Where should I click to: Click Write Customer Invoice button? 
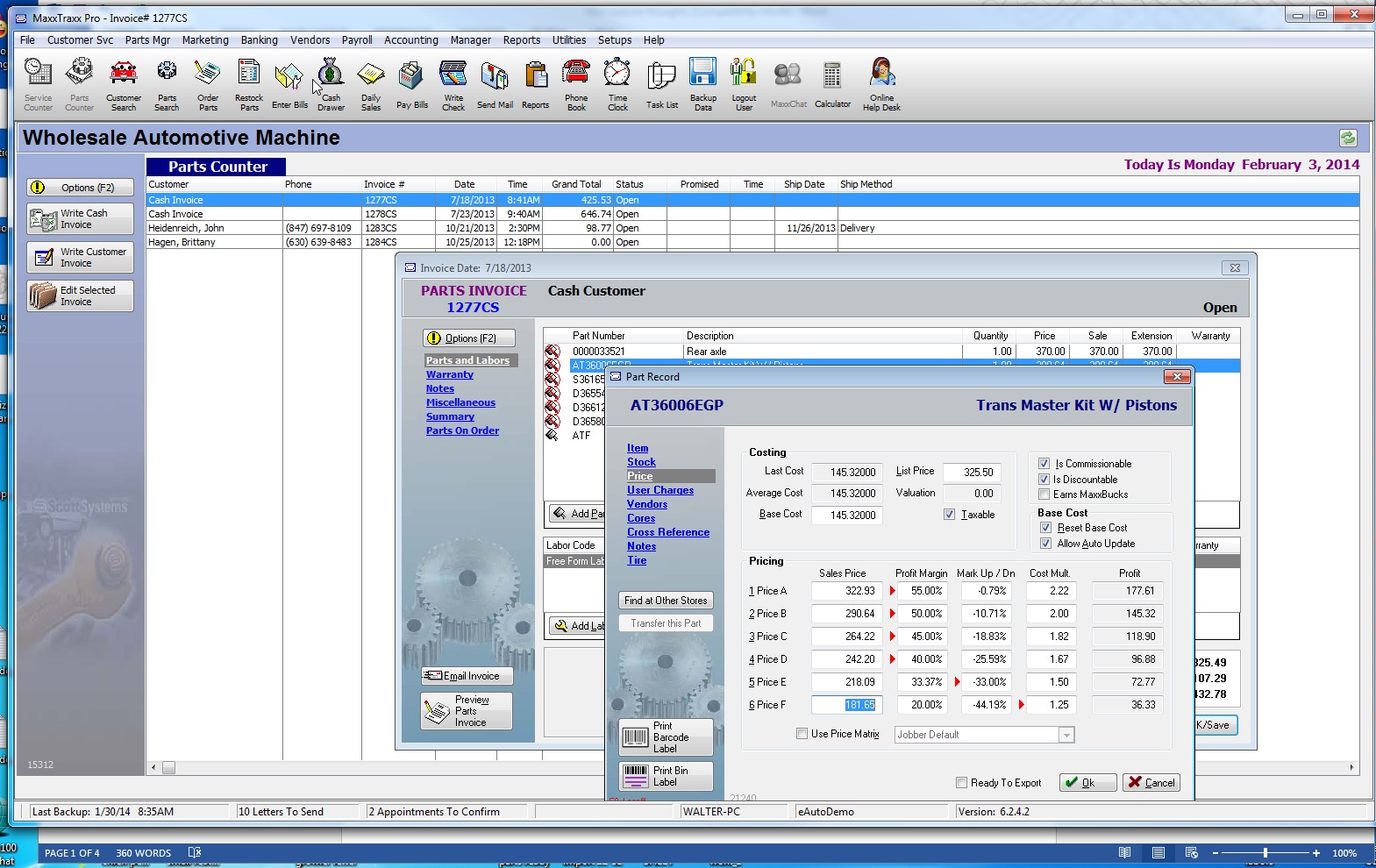point(80,258)
